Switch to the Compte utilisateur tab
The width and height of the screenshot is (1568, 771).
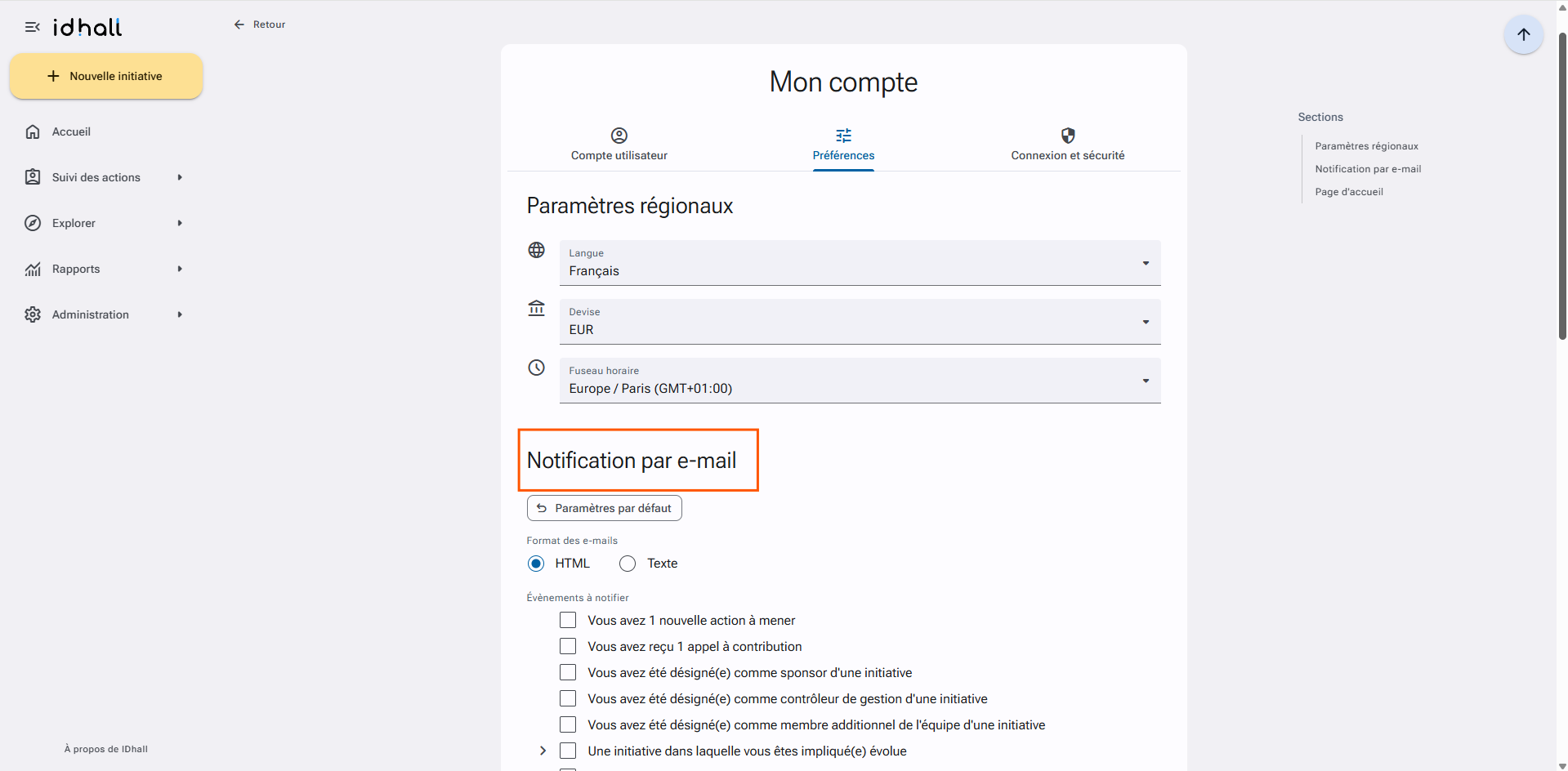pyautogui.click(x=619, y=145)
